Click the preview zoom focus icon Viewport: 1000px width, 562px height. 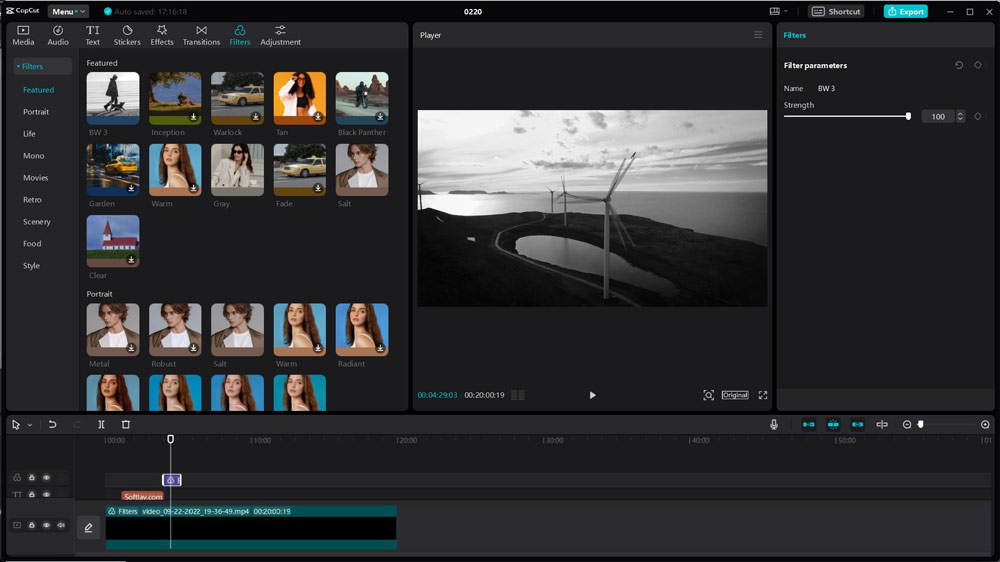pyautogui.click(x=708, y=395)
